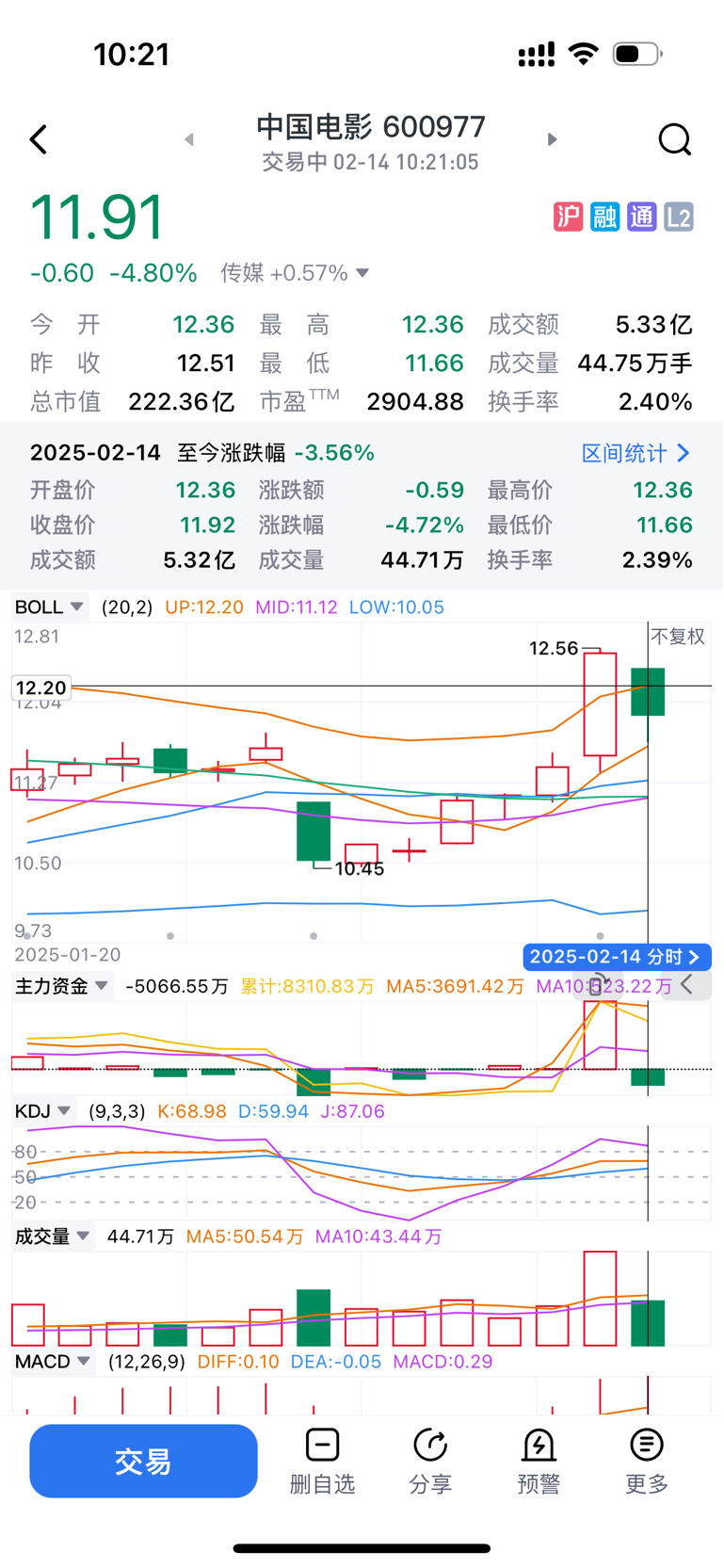Open the KDJ indicator dropdown

42,1111
